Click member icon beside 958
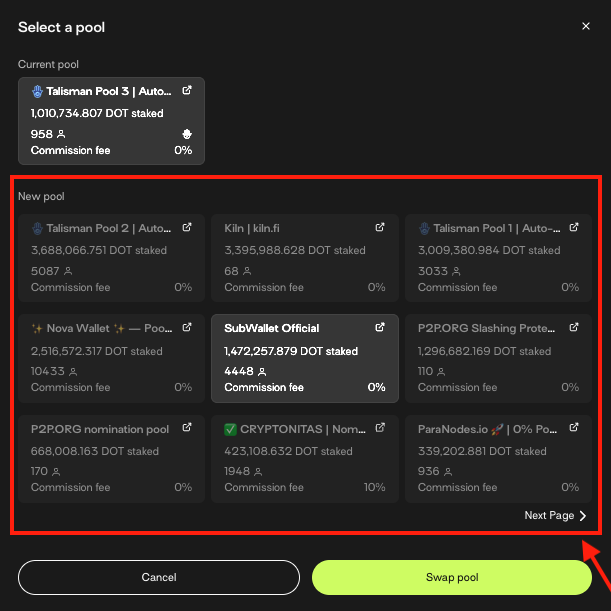The width and height of the screenshot is (611, 611). [61, 134]
